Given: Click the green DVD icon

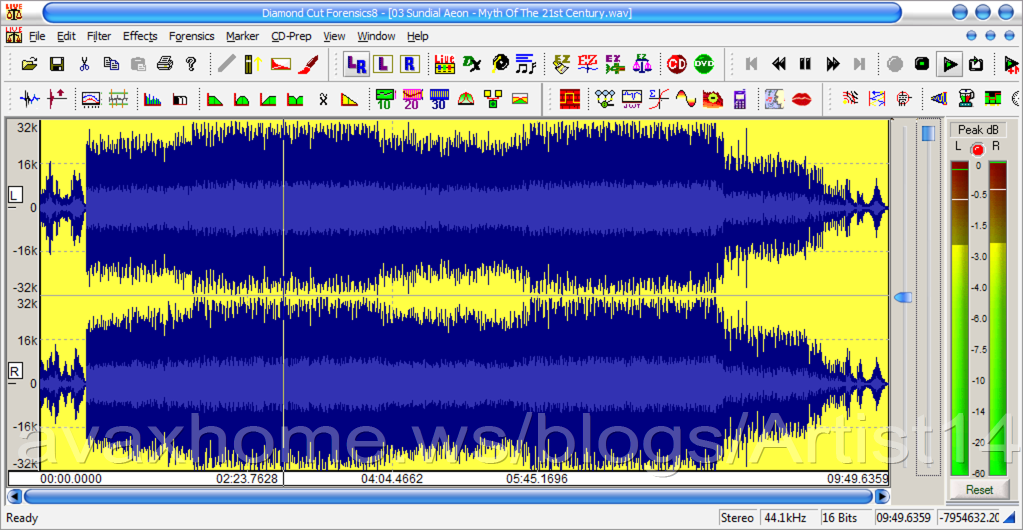Looking at the screenshot, I should pyautogui.click(x=704, y=64).
